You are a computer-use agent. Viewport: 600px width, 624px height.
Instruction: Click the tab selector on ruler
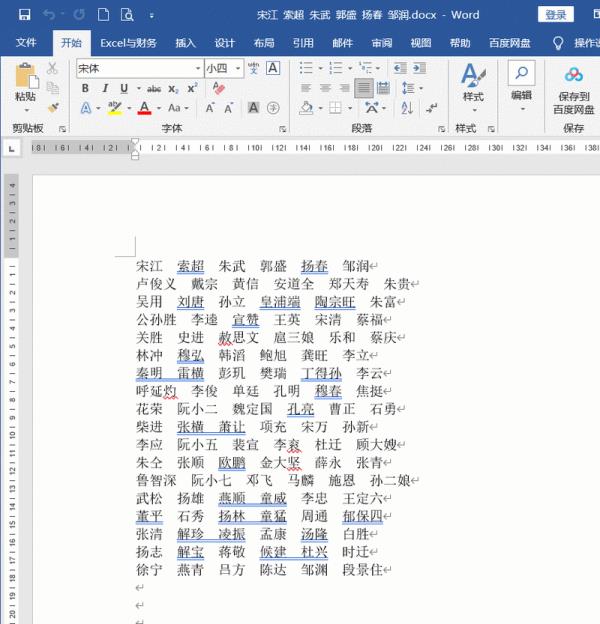(x=12, y=148)
